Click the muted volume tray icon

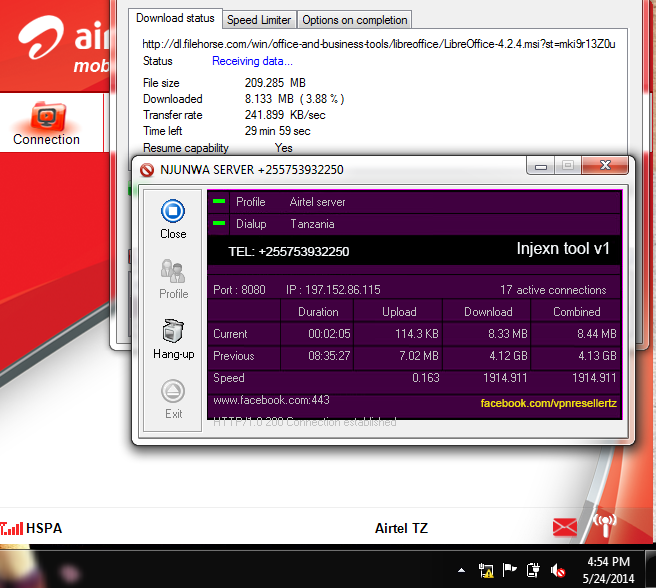tap(558, 570)
